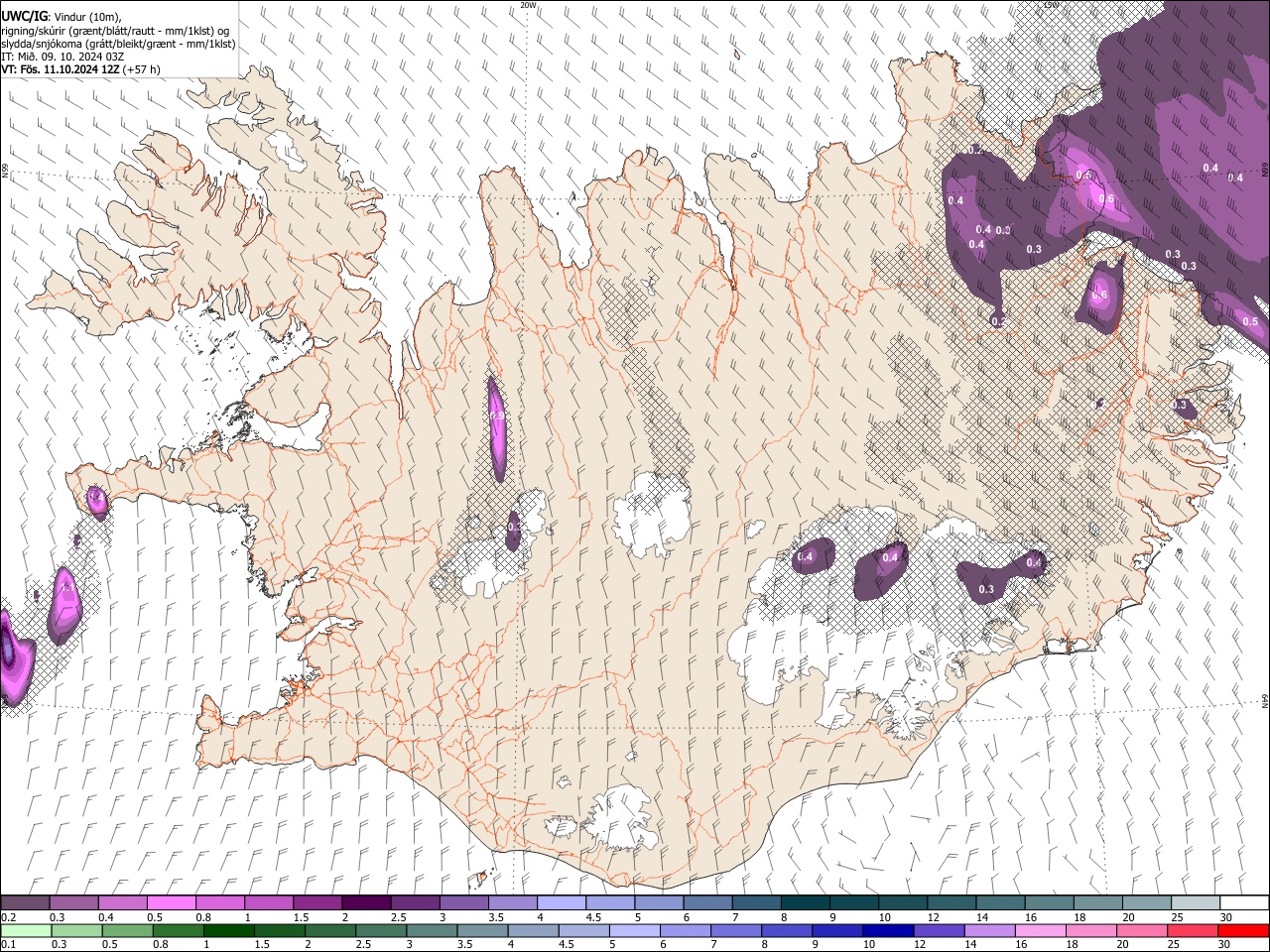
Task: Click the top-row legend swatch starting at 12
Action: (x=951, y=903)
